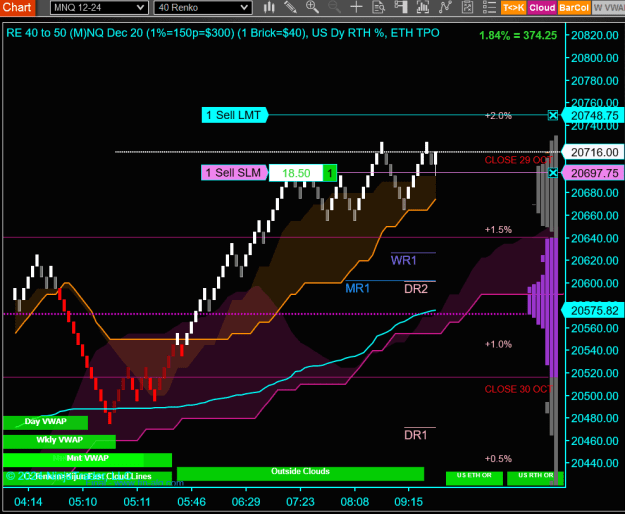Click the RE 40 to 50 chart title
The height and width of the screenshot is (514, 625).
pyautogui.click(x=223, y=33)
